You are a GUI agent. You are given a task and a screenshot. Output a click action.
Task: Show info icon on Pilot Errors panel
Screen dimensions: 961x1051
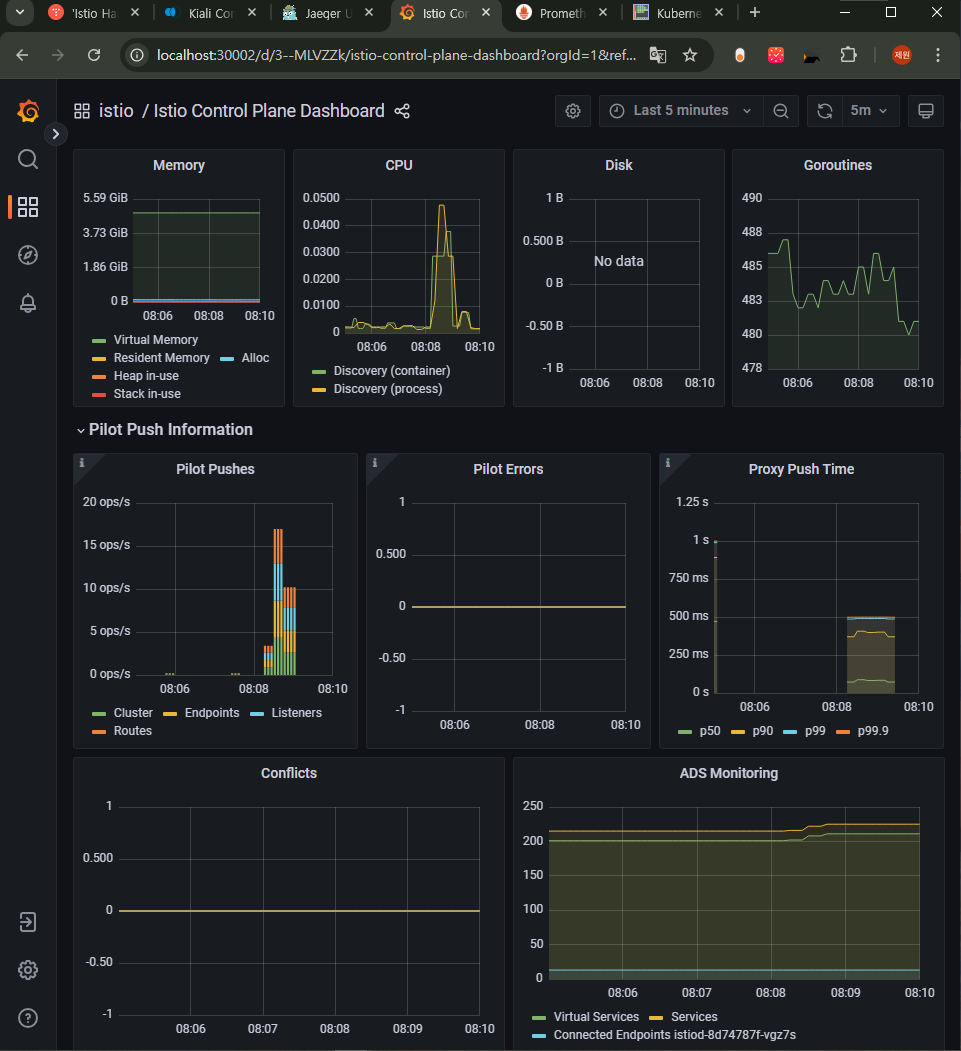375,462
